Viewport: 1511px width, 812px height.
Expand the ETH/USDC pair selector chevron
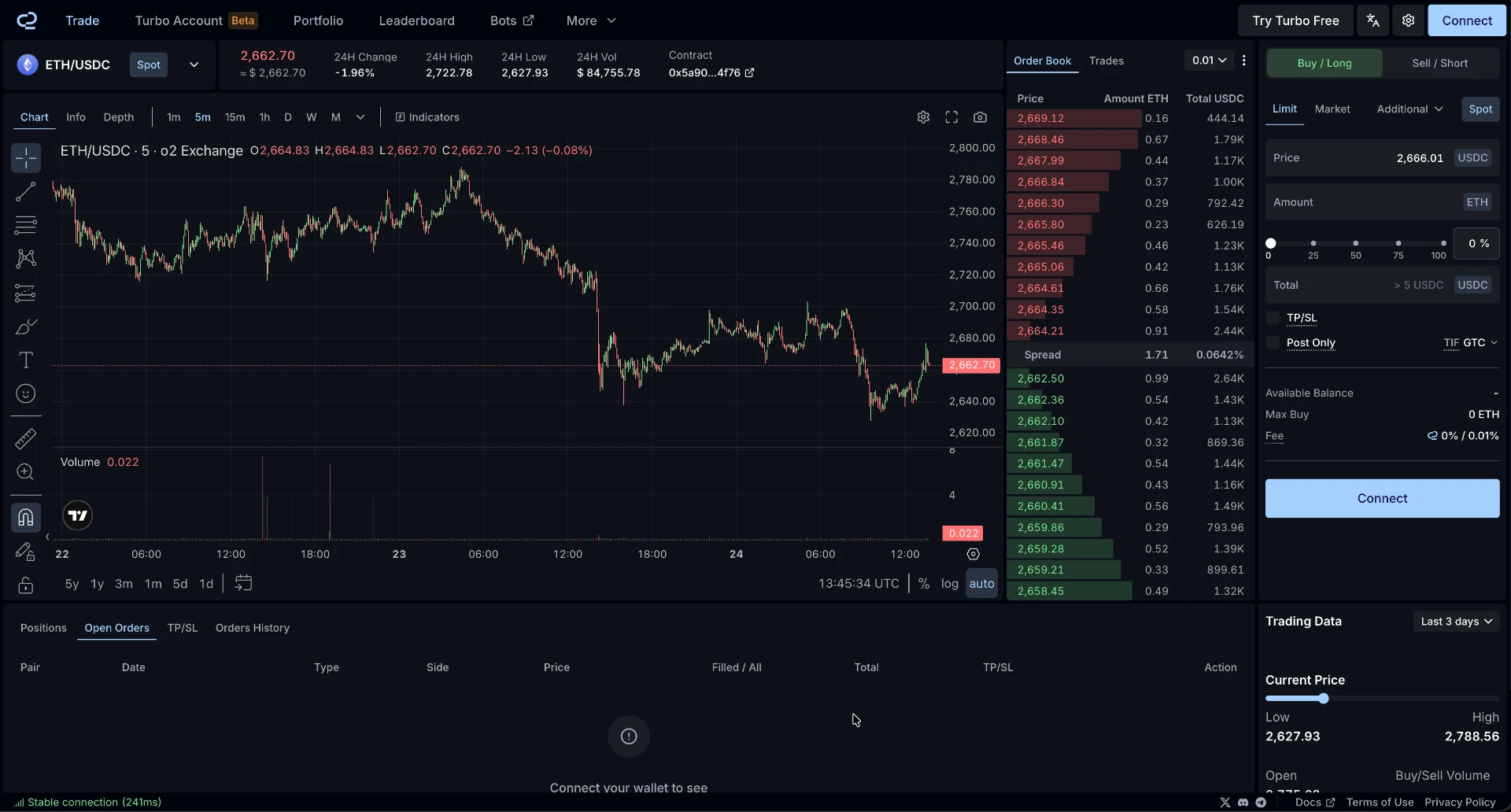point(194,65)
